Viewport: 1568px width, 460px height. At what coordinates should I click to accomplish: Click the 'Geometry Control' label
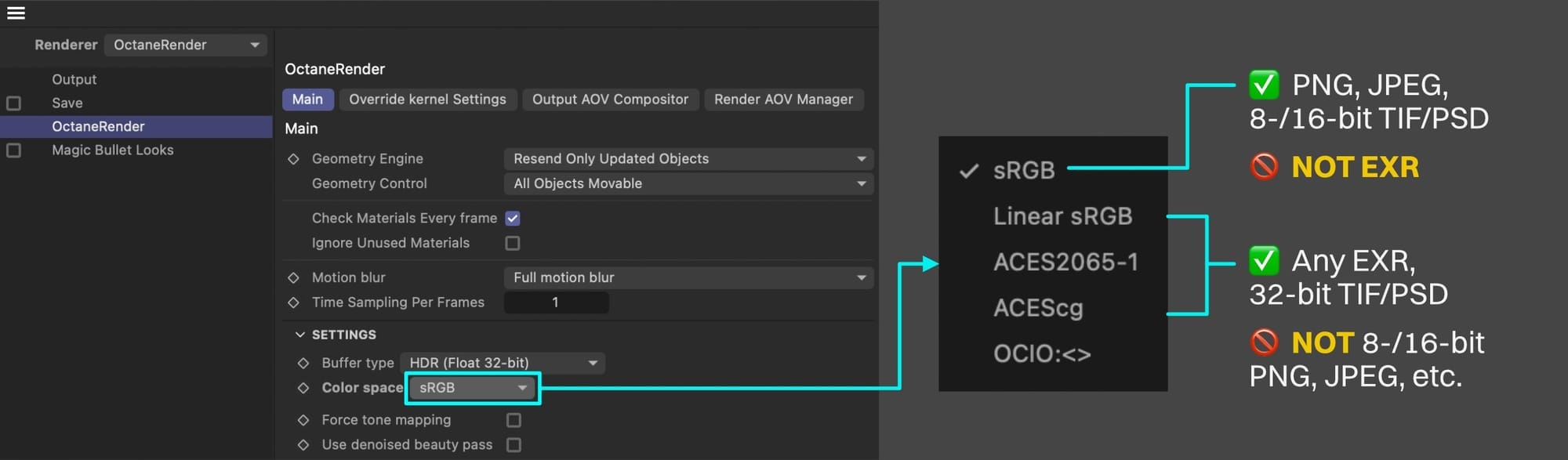coord(369,183)
